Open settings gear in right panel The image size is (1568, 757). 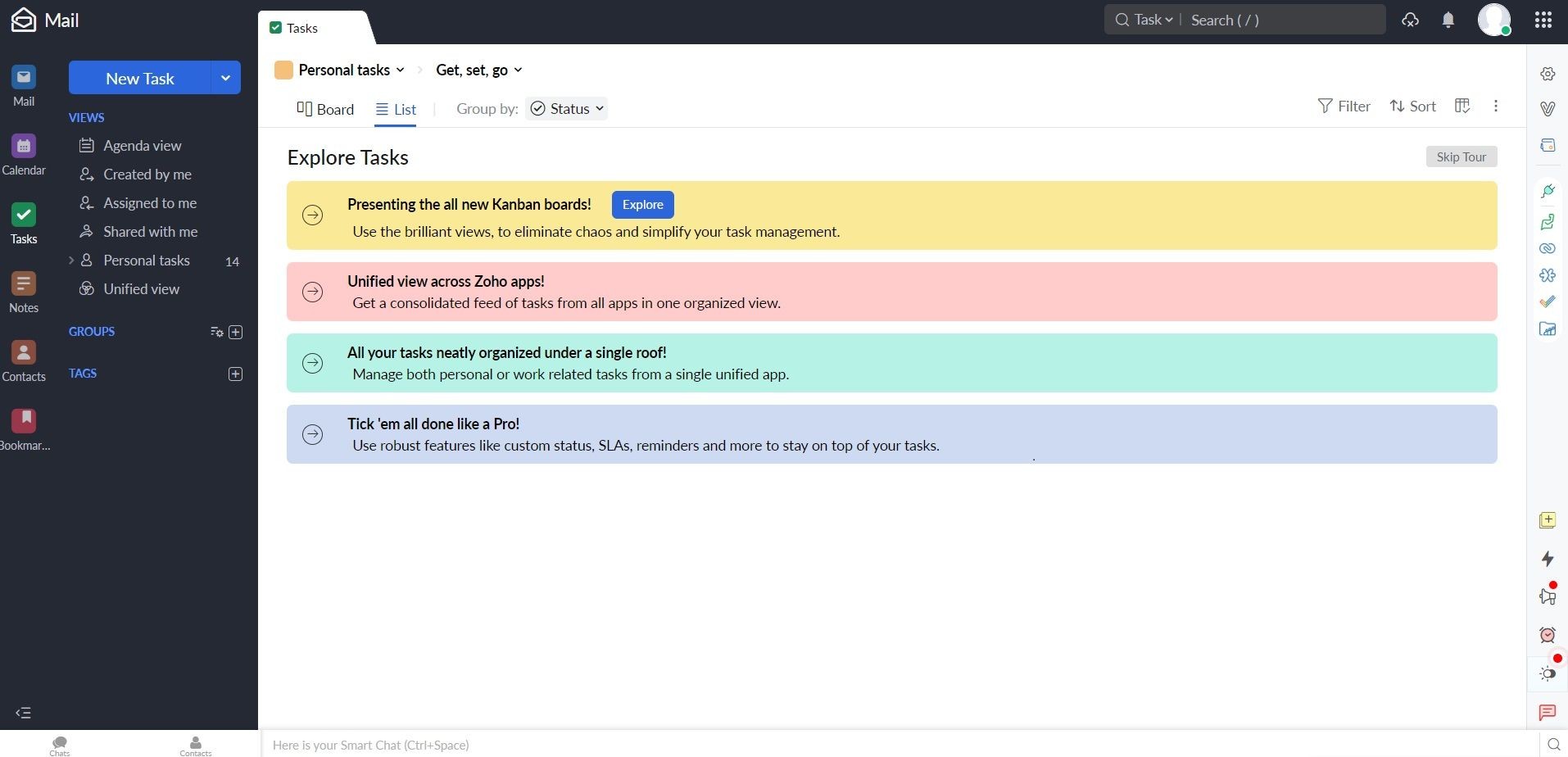(x=1548, y=74)
